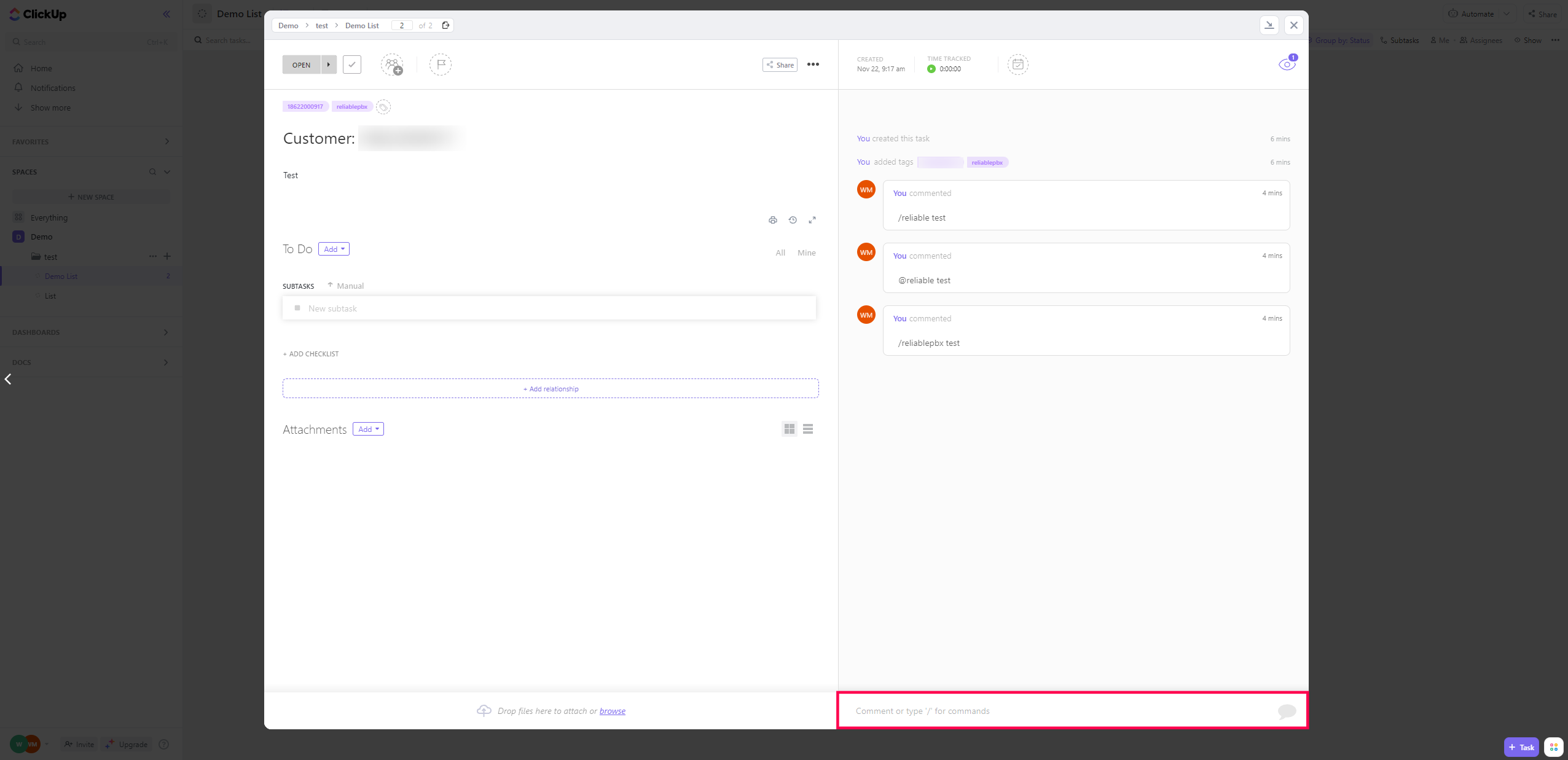Click Show more in sidebar
This screenshot has width=1568, height=760.
click(x=50, y=108)
